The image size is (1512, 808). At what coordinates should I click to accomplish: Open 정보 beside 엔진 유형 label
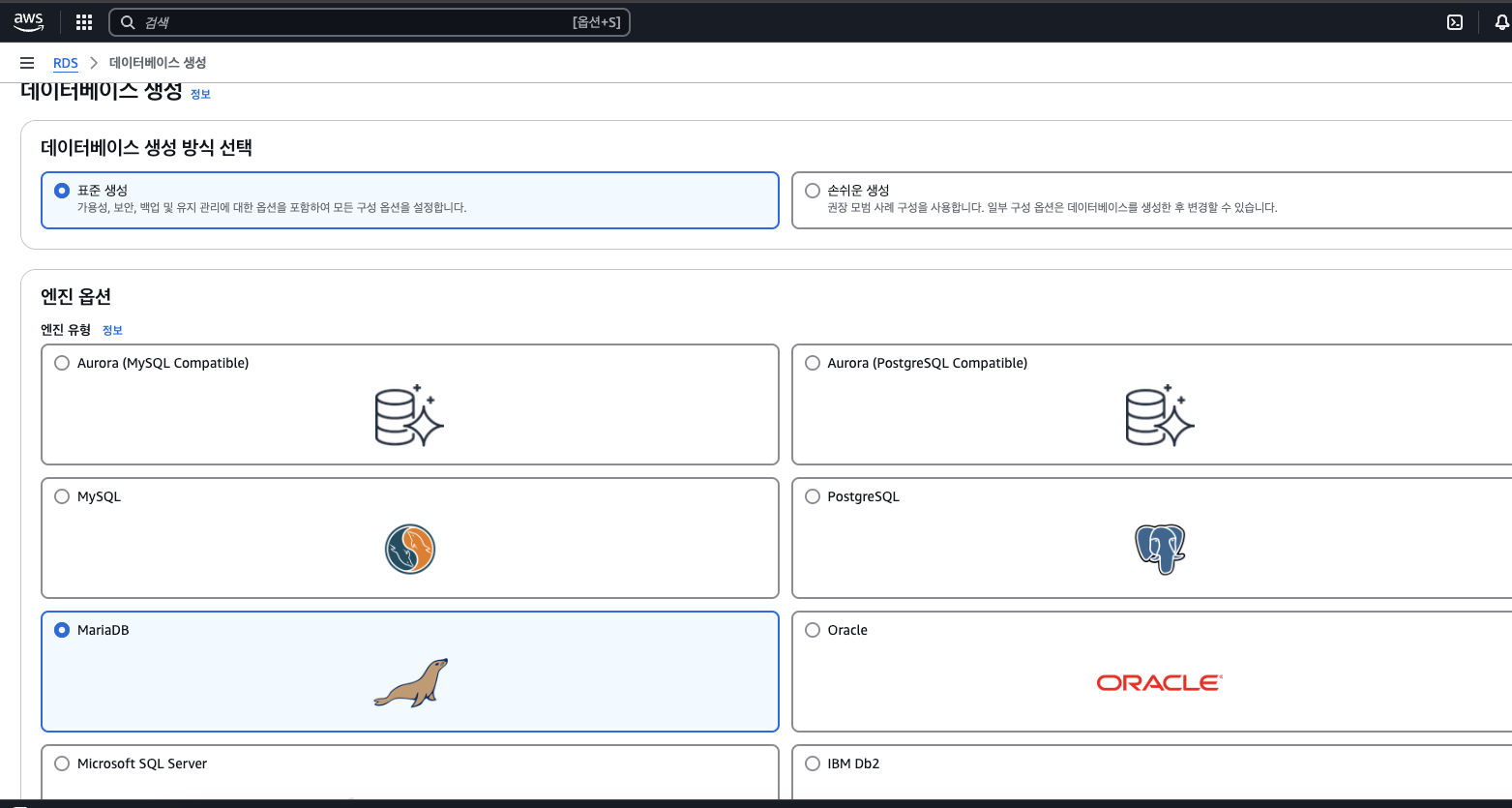[112, 330]
